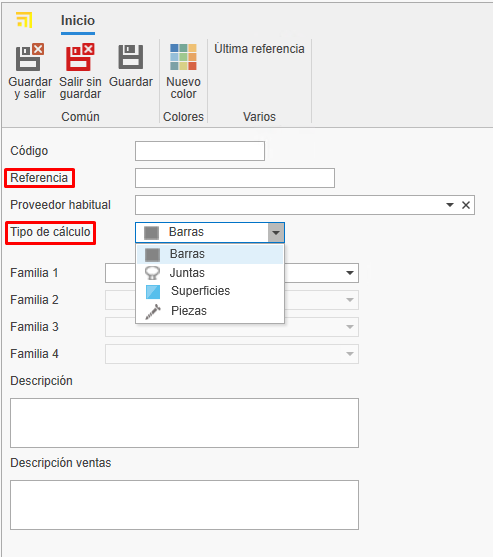Open the Familia 2 dropdown arrow
This screenshot has width=493, height=557.
point(350,300)
